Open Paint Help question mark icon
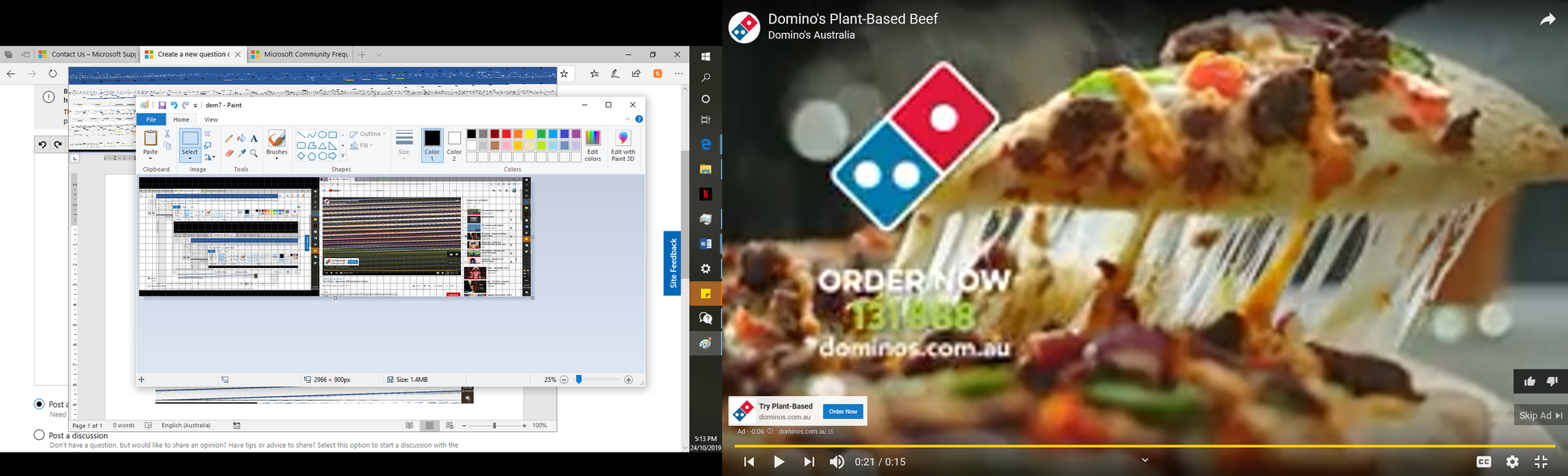 tap(639, 119)
